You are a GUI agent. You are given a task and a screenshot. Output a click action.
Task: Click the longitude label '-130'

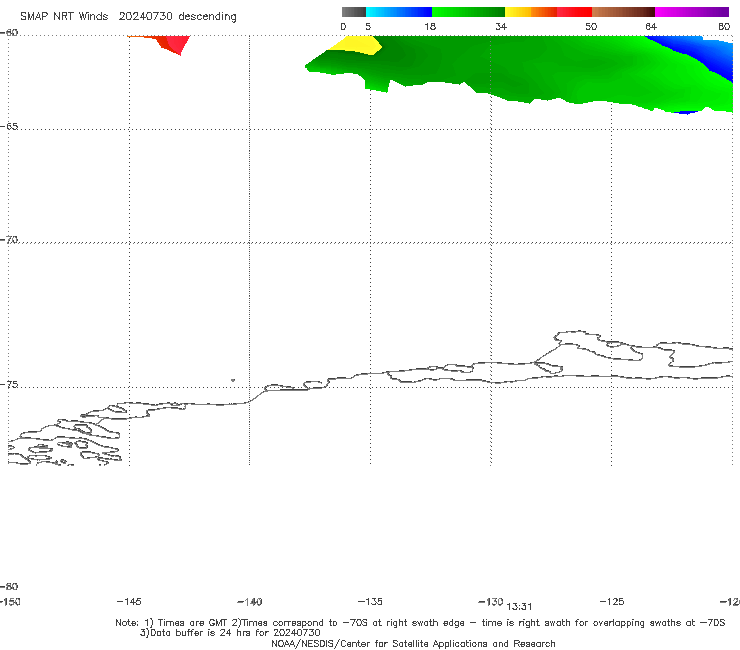[491, 601]
